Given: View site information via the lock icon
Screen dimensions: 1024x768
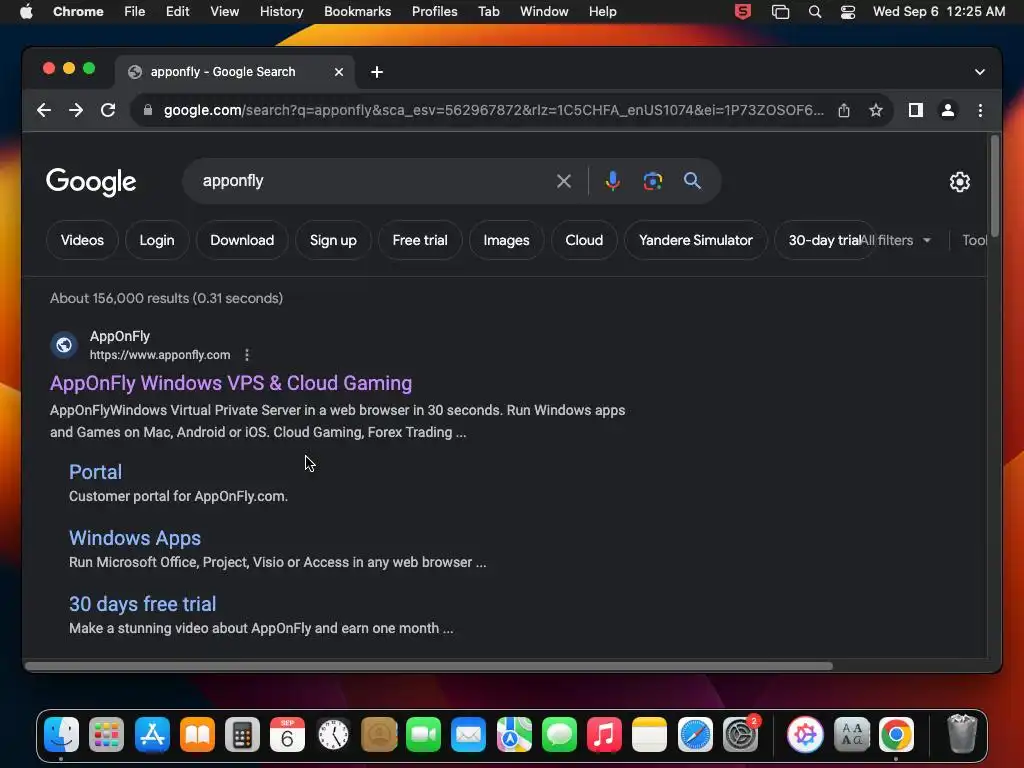Looking at the screenshot, I should [148, 110].
